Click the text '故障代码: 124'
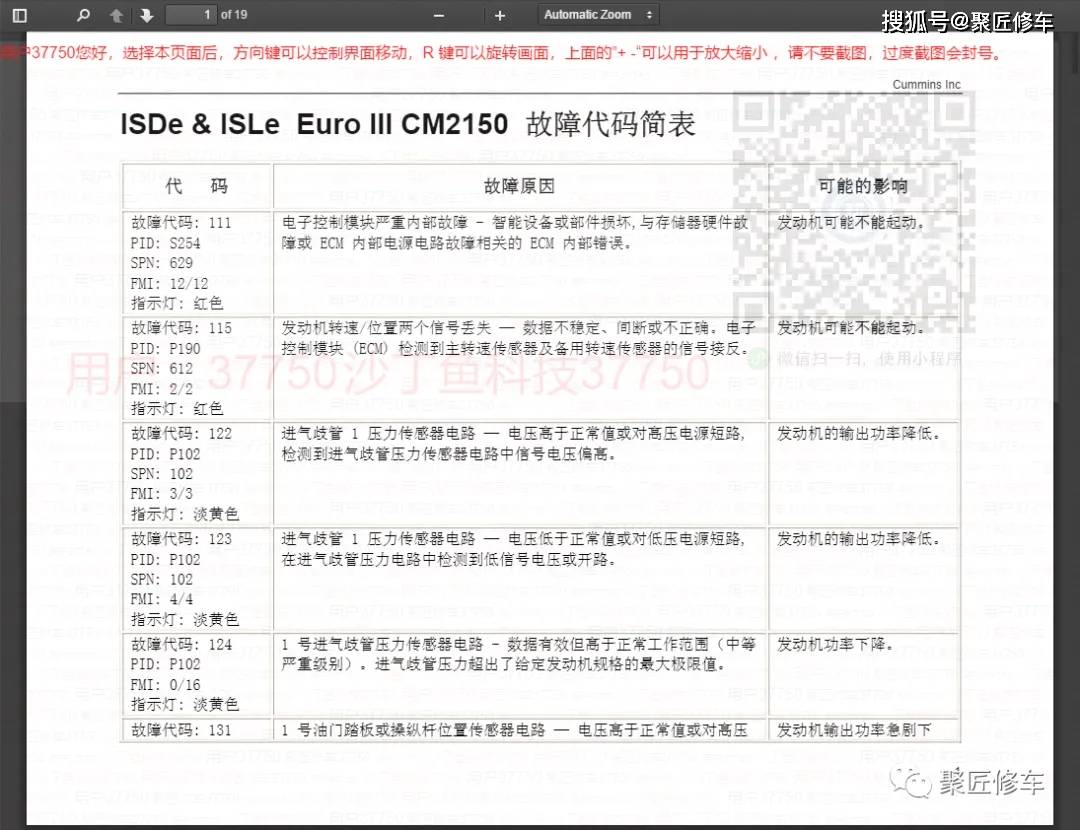Viewport: 1080px width, 830px height. (181, 644)
